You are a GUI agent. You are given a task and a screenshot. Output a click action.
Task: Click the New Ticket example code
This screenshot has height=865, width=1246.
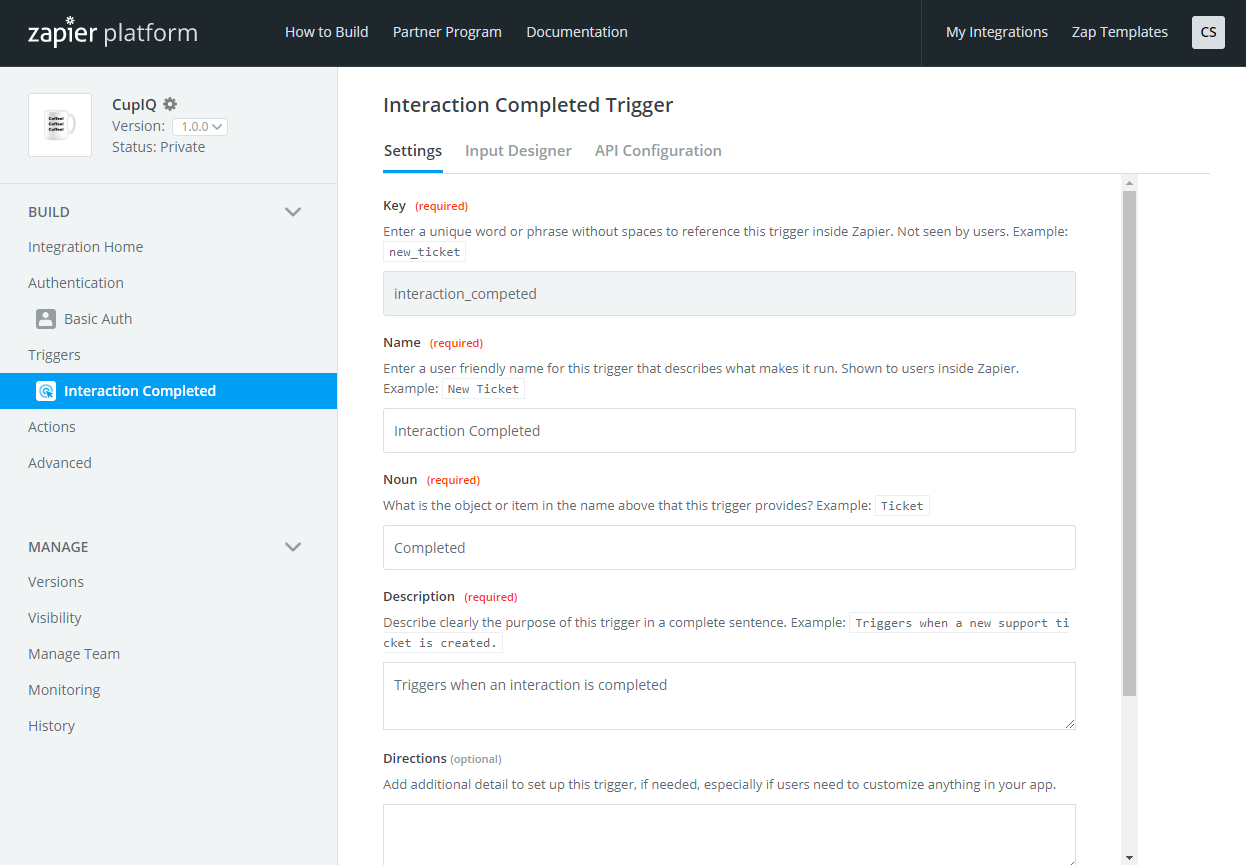coord(483,389)
